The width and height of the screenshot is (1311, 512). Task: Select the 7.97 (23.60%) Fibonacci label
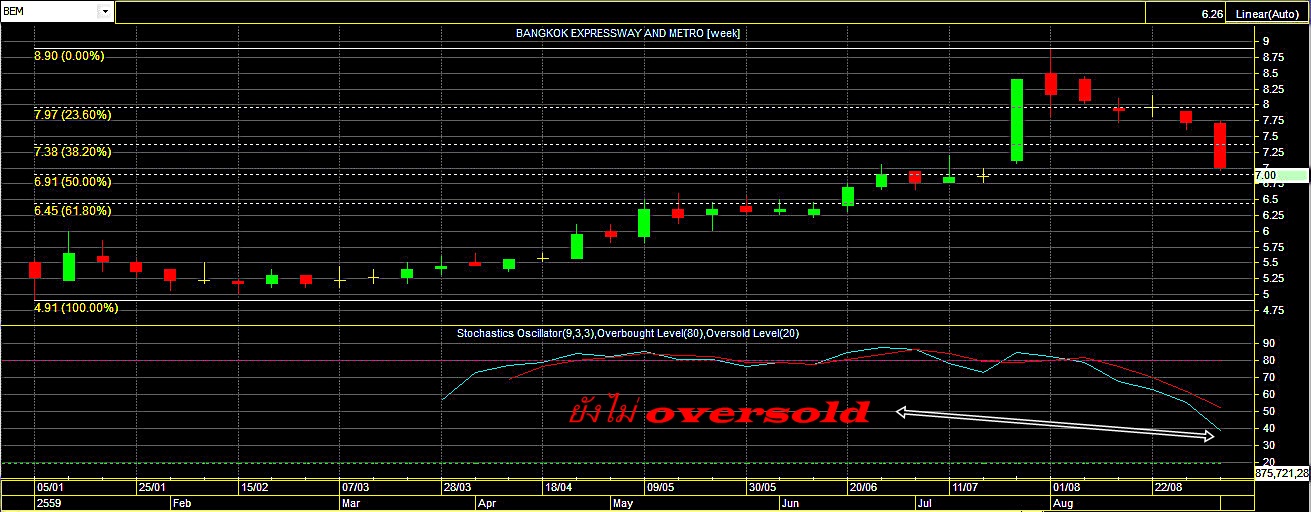[73, 115]
